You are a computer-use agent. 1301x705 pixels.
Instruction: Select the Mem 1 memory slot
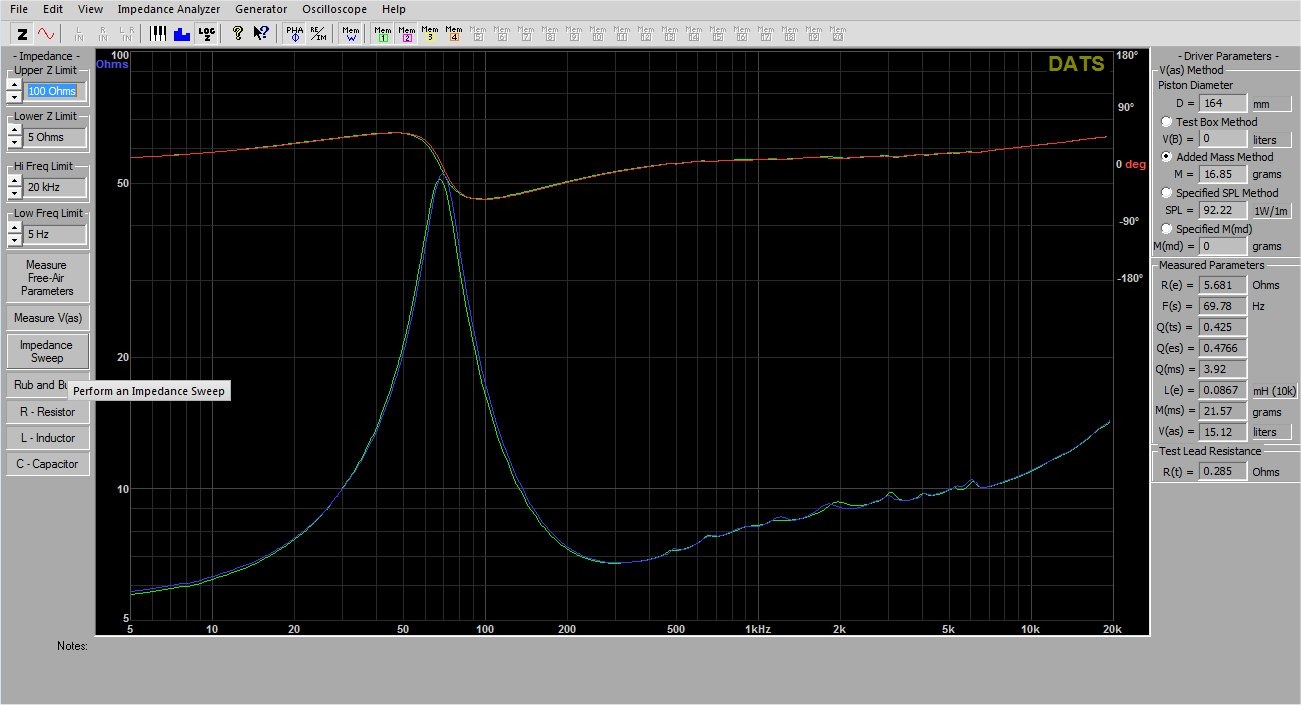[x=383, y=33]
